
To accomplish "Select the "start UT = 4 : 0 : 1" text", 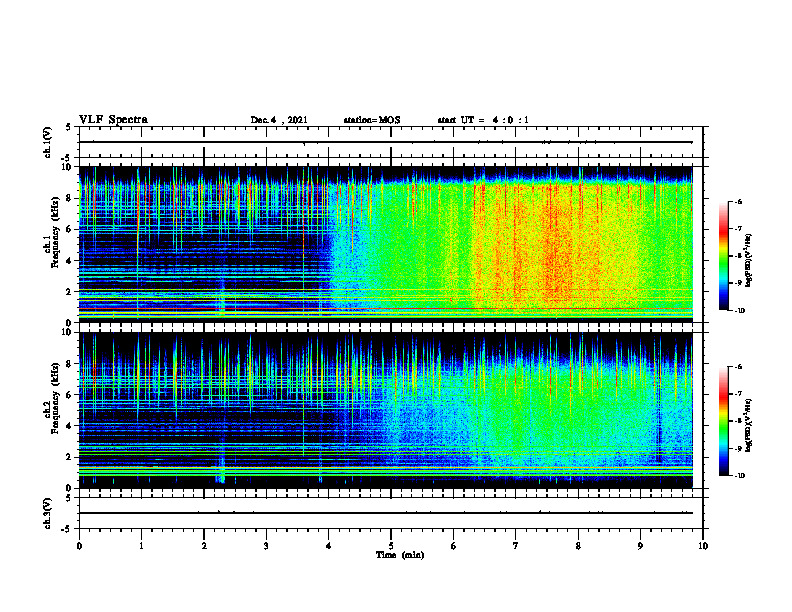I will (483, 120).
